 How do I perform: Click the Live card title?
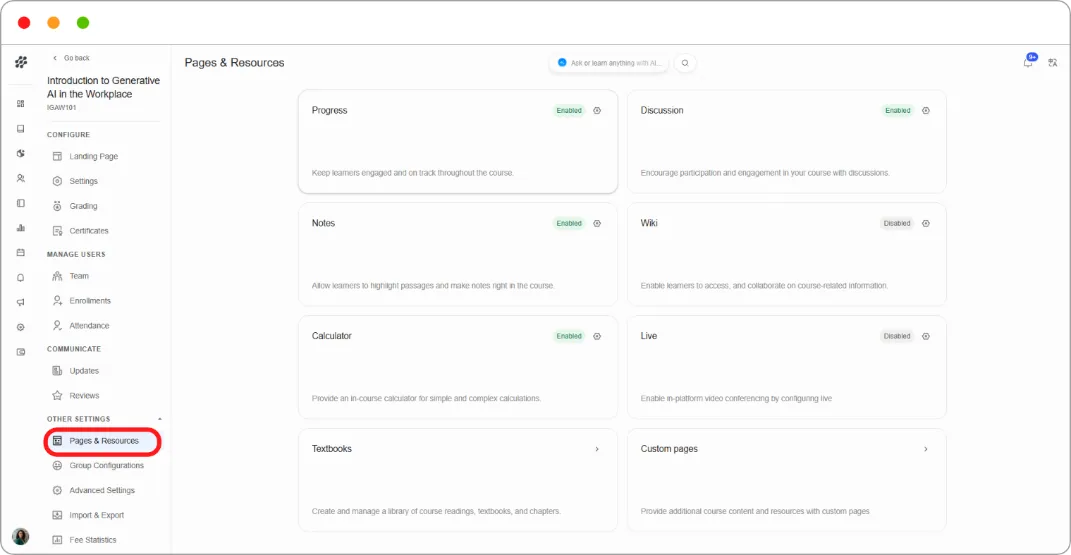point(648,336)
